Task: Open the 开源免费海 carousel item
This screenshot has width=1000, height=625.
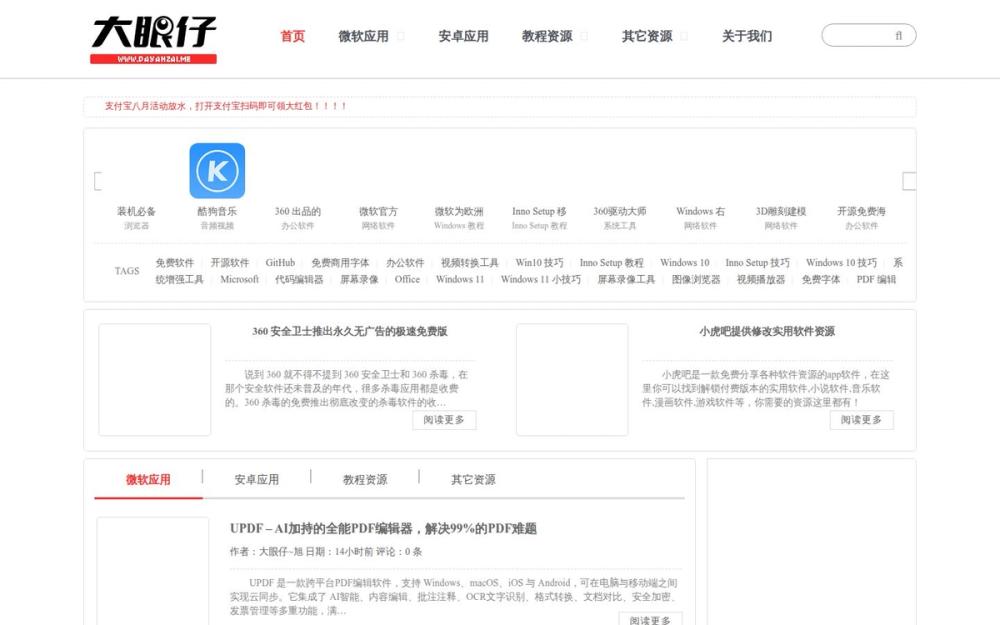Action: click(x=862, y=211)
